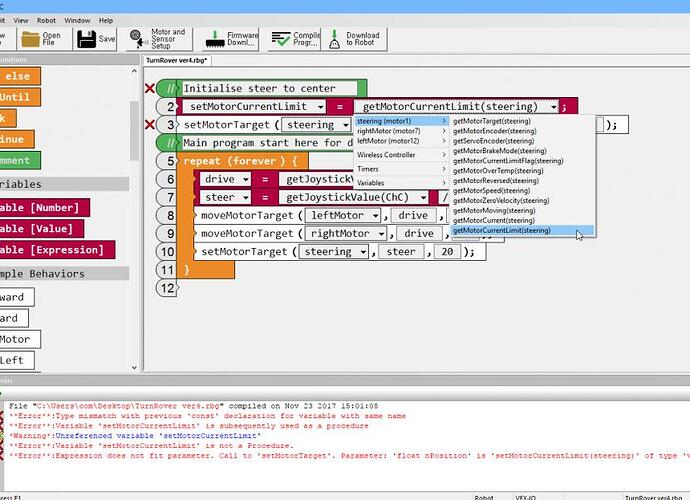Expand leftMotor (motor12) submenu entry
This screenshot has height=500, width=690.
click(401, 141)
